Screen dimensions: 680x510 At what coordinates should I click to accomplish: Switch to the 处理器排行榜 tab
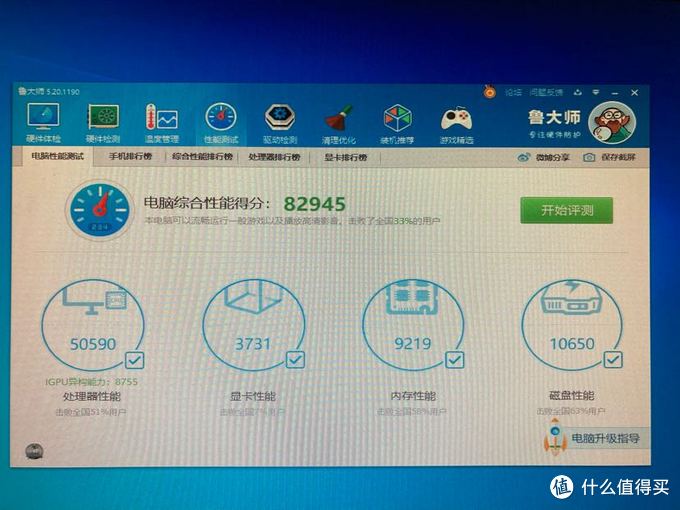(x=275, y=157)
